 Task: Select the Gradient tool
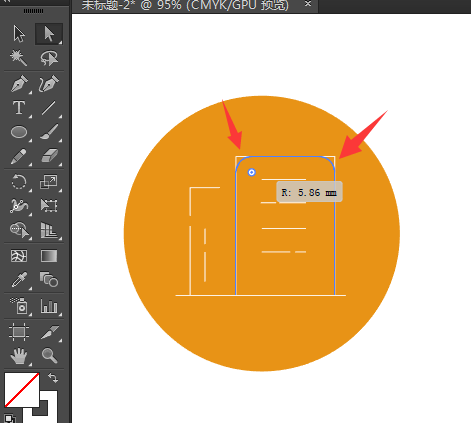tap(49, 256)
